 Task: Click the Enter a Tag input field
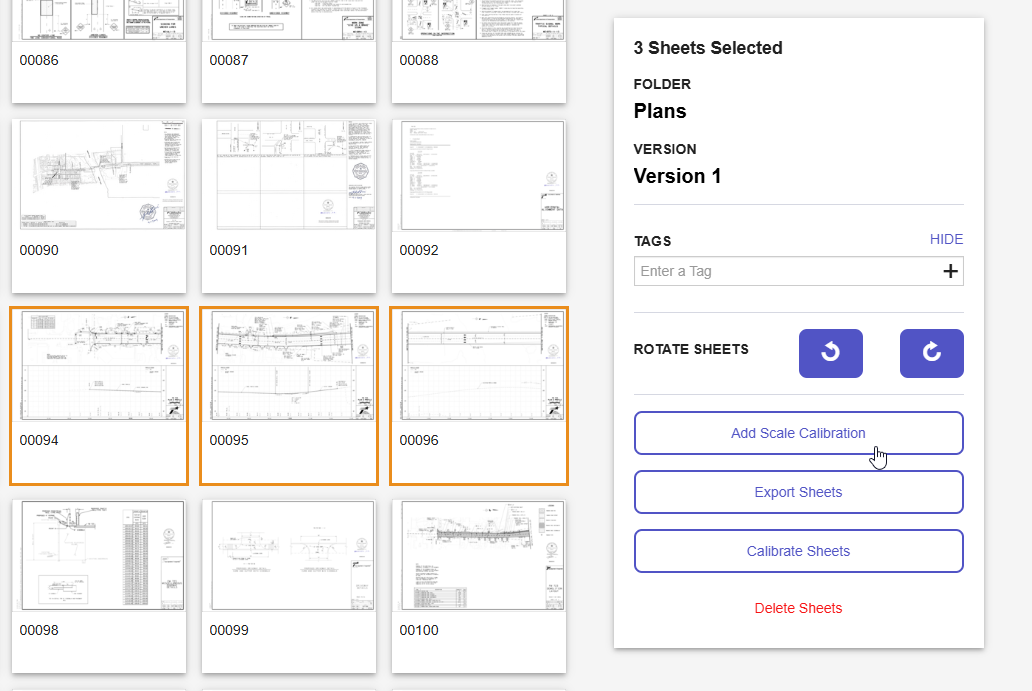tap(780, 270)
